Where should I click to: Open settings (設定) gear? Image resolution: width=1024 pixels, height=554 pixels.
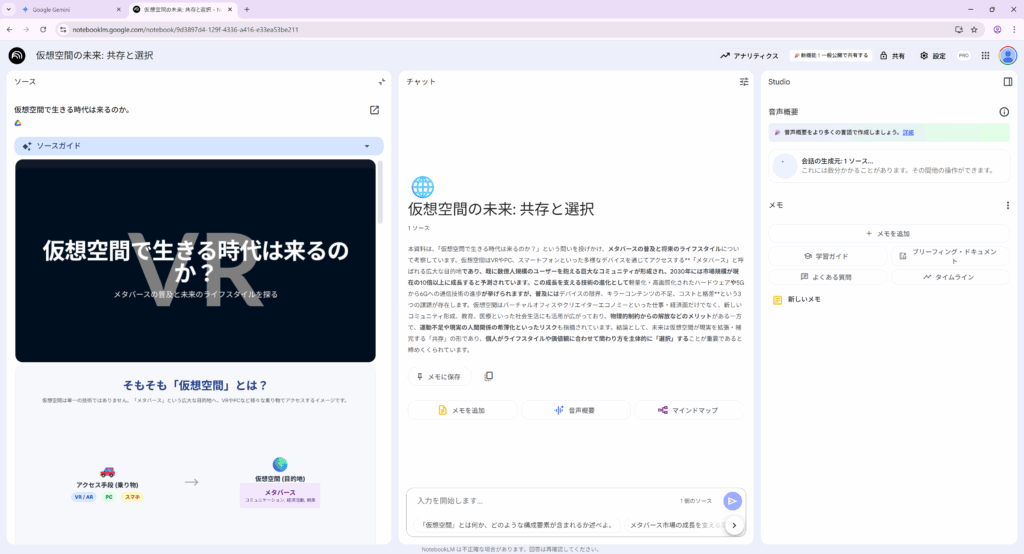click(x=933, y=56)
